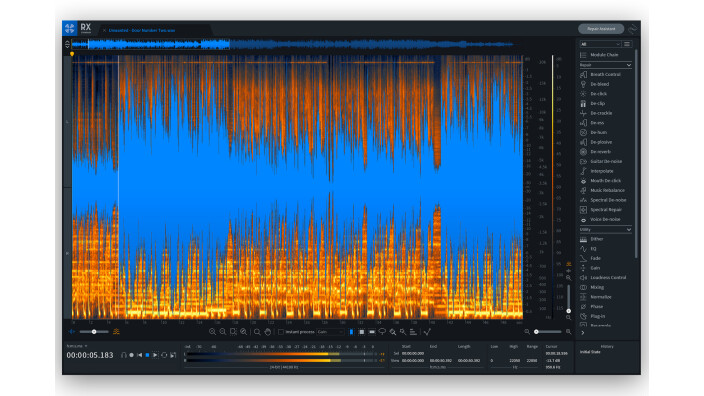Select the lasso selection tool

pyautogui.click(x=382, y=332)
